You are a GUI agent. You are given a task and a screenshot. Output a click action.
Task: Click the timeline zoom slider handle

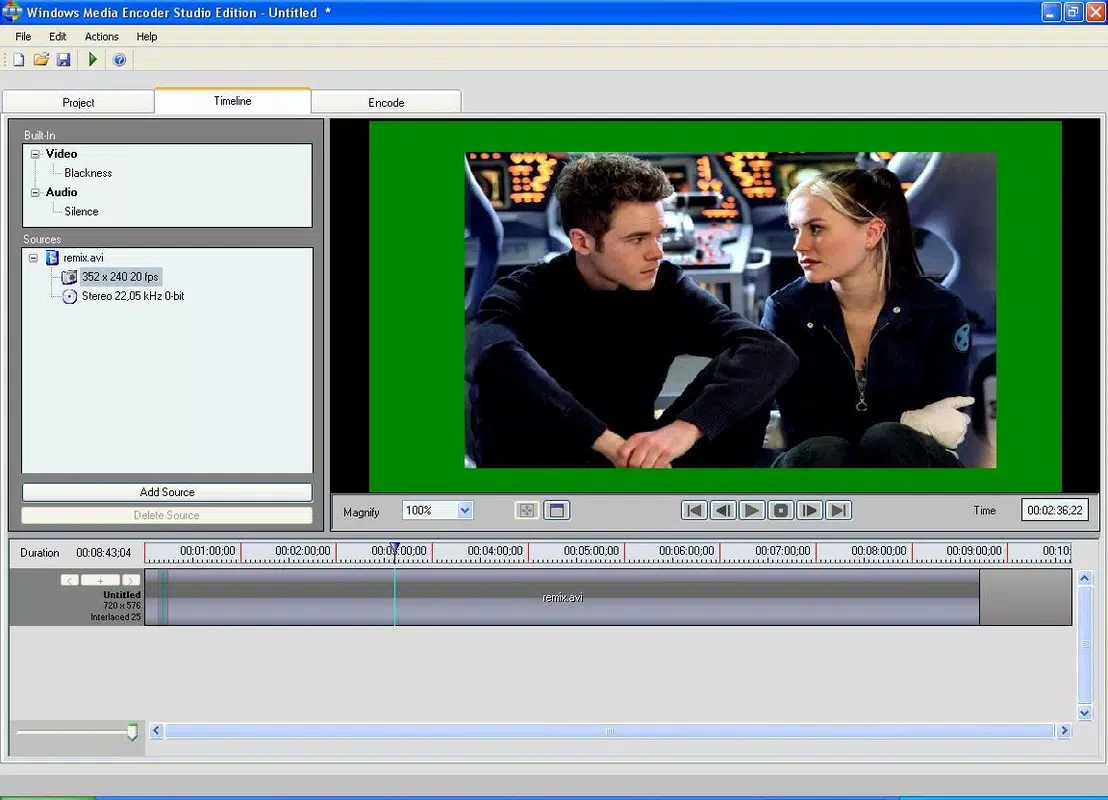tap(132, 732)
